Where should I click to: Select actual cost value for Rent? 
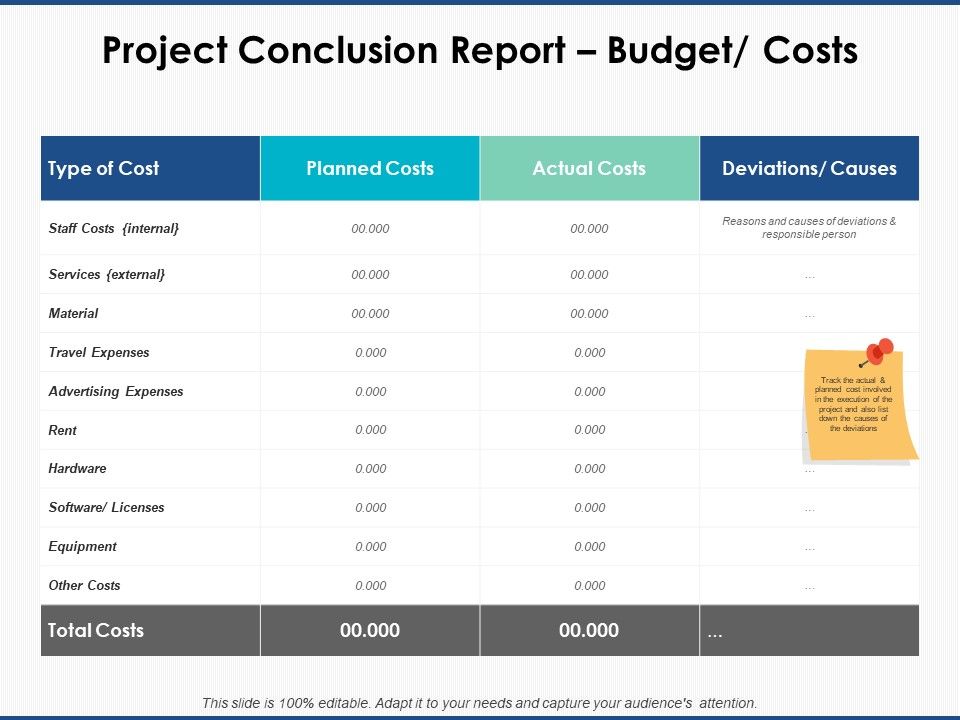(590, 430)
